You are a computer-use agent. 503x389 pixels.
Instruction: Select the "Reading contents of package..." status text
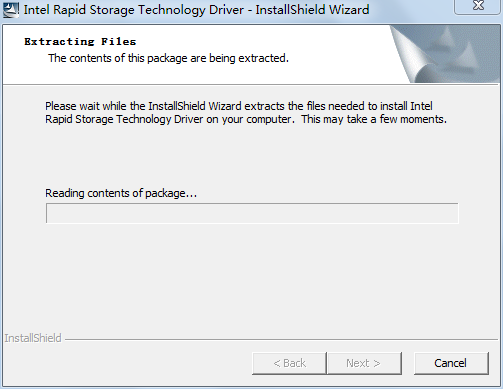121,193
